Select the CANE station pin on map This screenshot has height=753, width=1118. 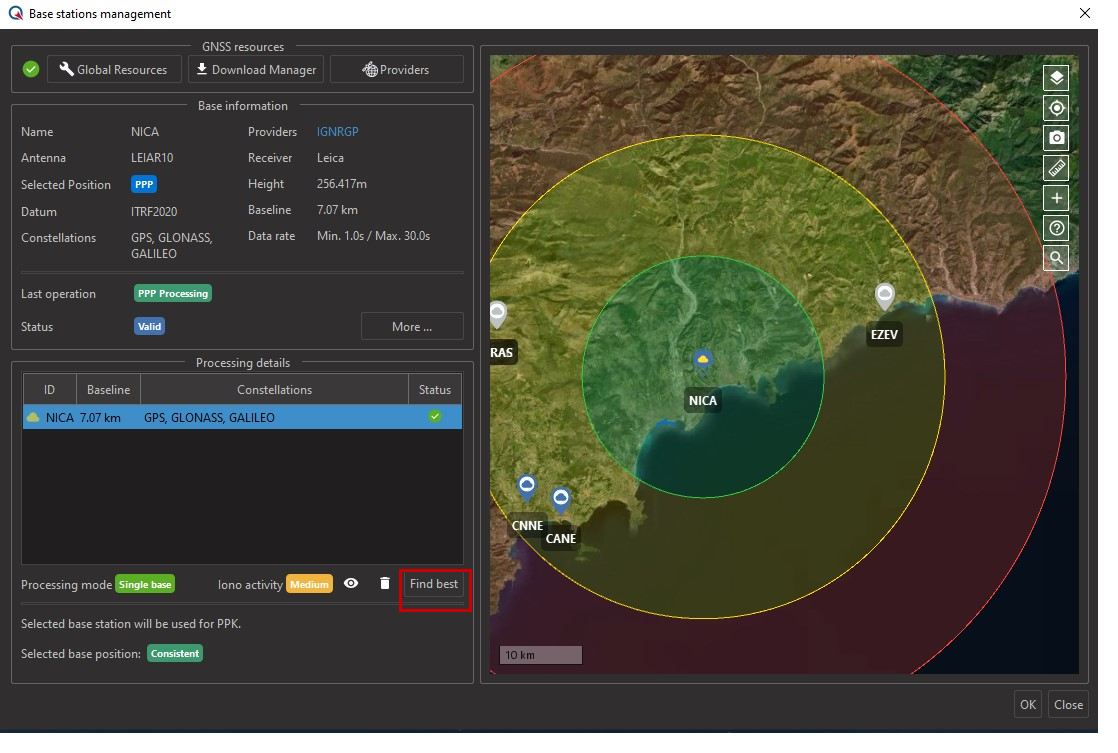561,500
